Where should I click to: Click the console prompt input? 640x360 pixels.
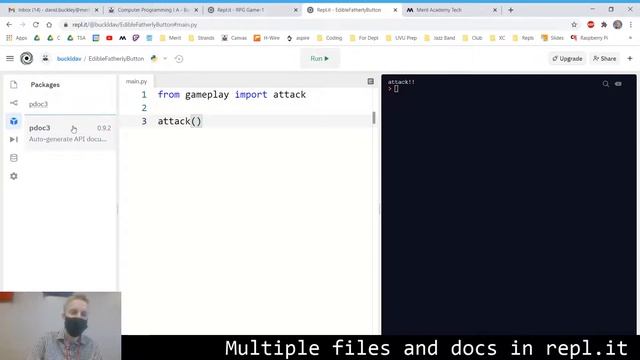(x=396, y=89)
